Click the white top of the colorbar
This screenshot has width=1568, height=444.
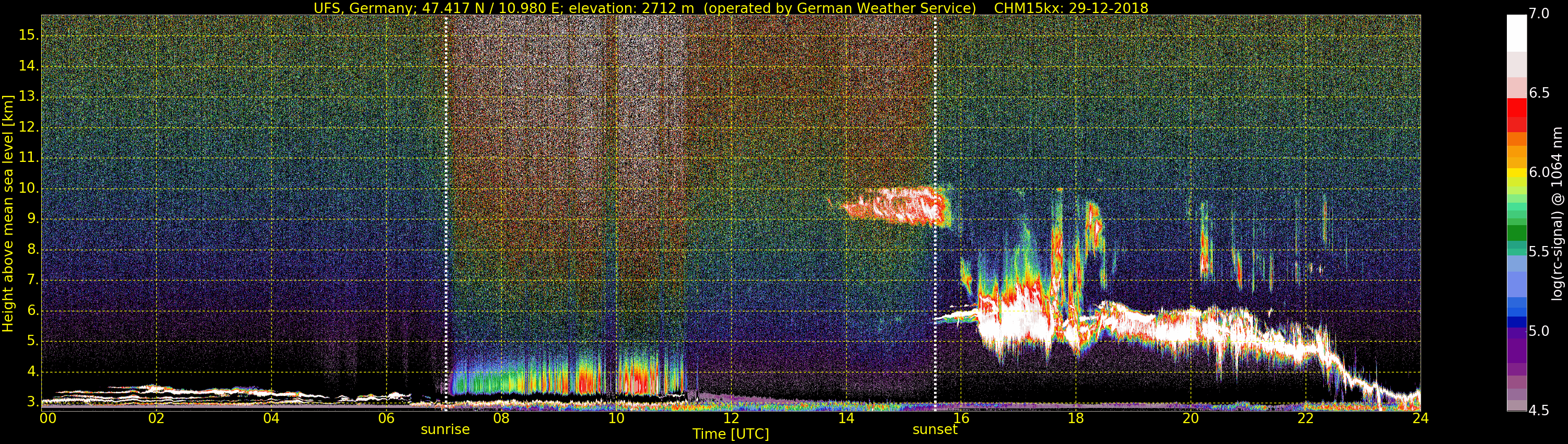pyautogui.click(x=1516, y=33)
